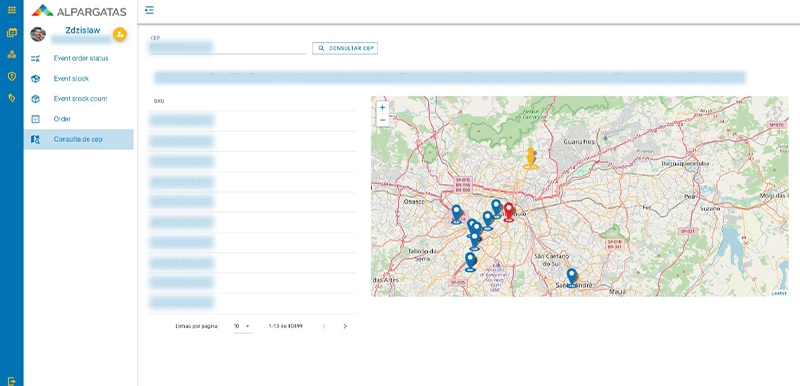800x386 pixels.
Task: Open Event stock menu item
Action: point(79,79)
